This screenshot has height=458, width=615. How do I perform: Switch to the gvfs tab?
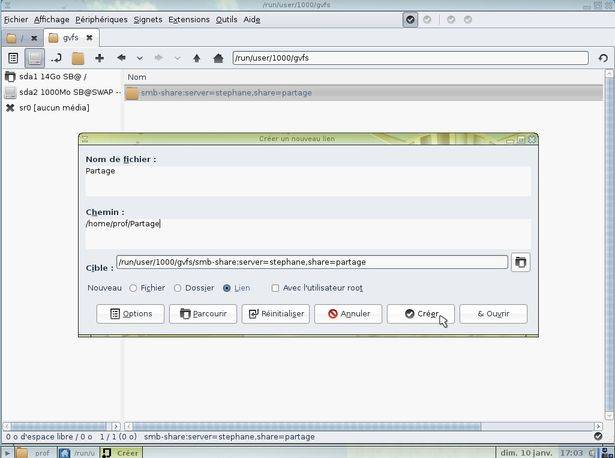click(x=71, y=38)
